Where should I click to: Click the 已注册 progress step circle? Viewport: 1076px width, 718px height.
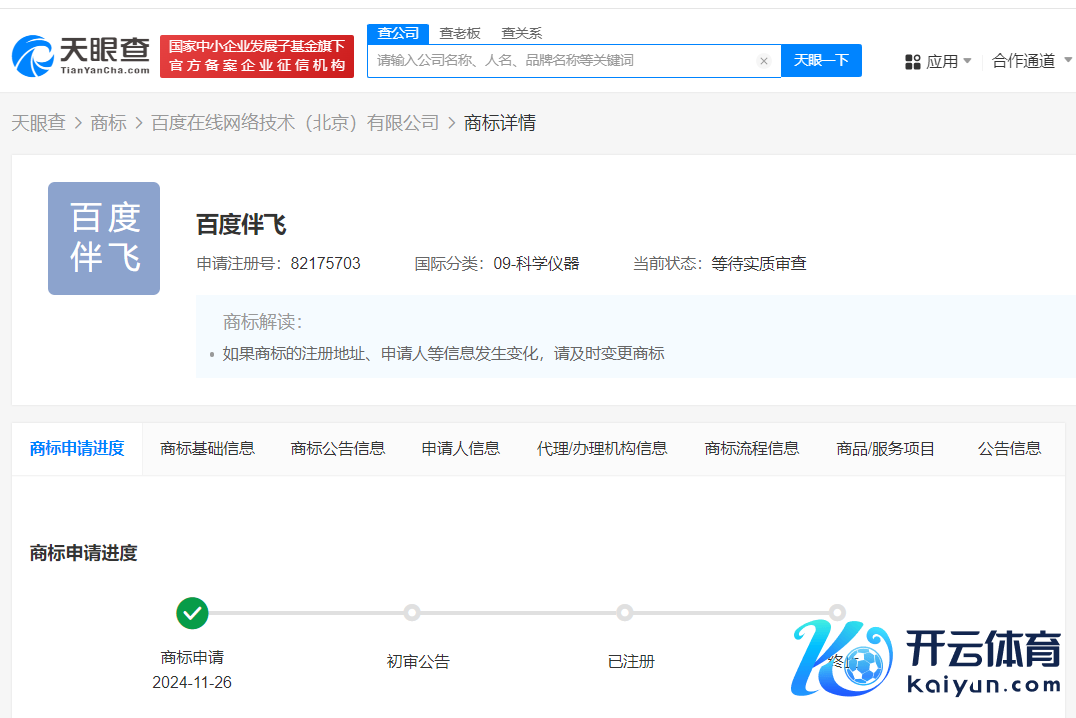625,613
